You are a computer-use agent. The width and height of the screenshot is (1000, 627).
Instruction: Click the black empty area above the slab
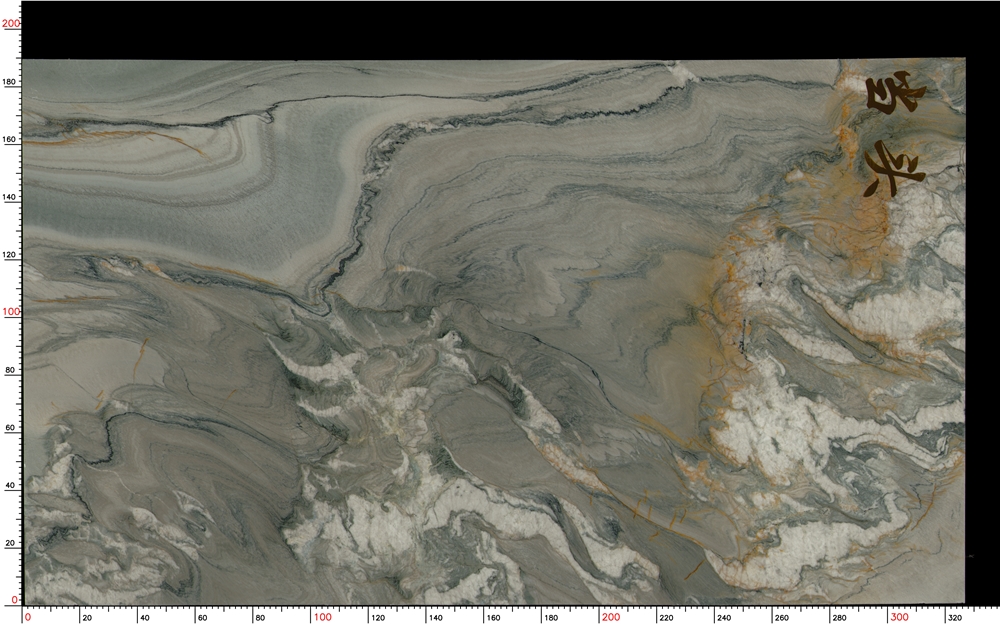[500, 30]
